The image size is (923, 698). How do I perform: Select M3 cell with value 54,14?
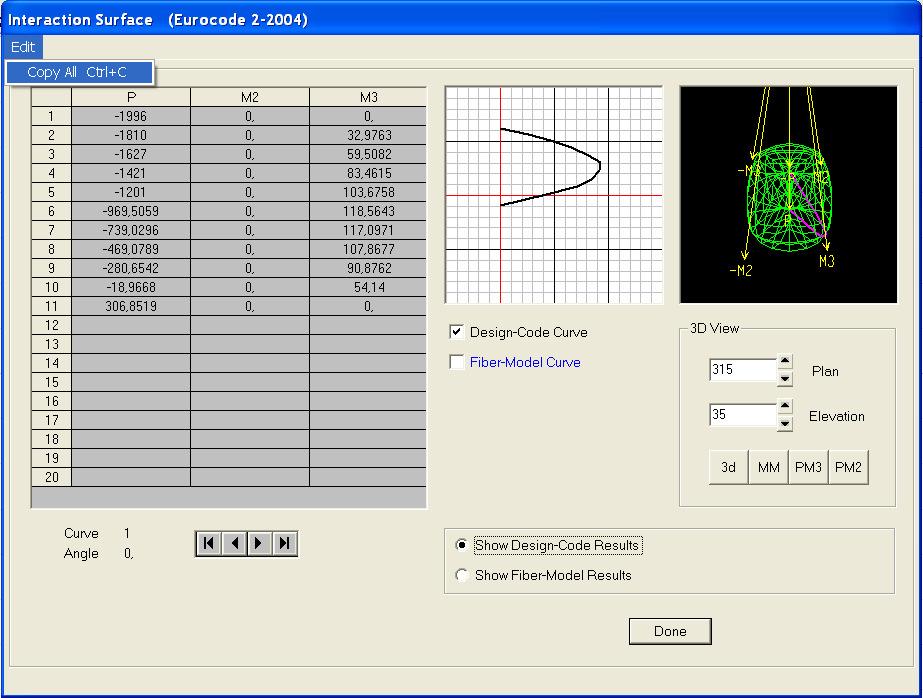click(368, 287)
